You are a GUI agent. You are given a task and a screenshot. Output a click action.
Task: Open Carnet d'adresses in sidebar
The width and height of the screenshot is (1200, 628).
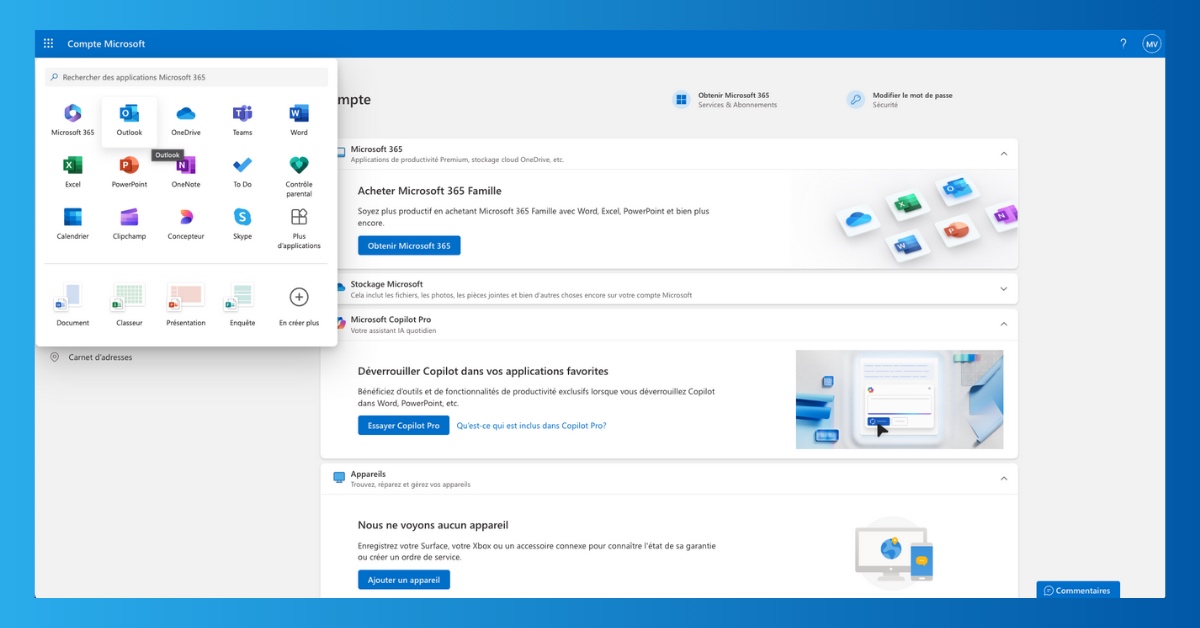[x=100, y=357]
